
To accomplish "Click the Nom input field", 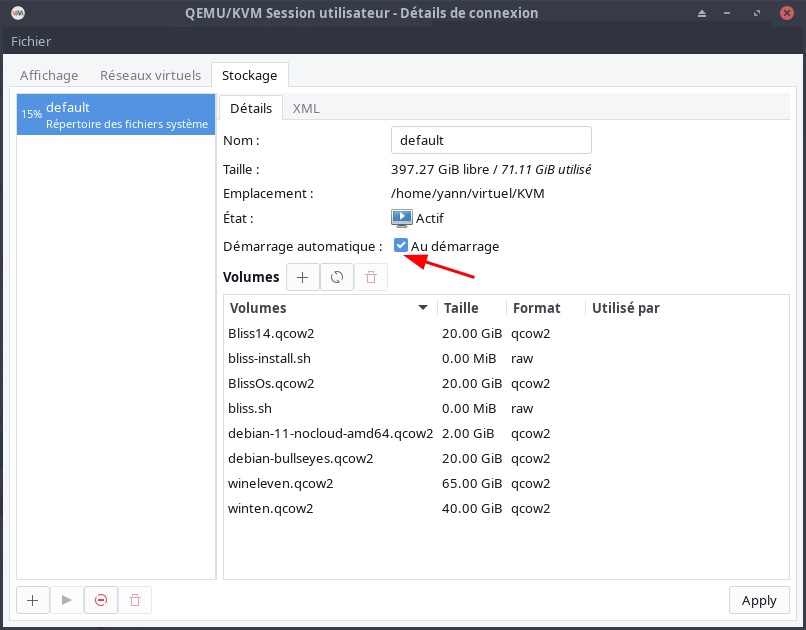I will 491,140.
